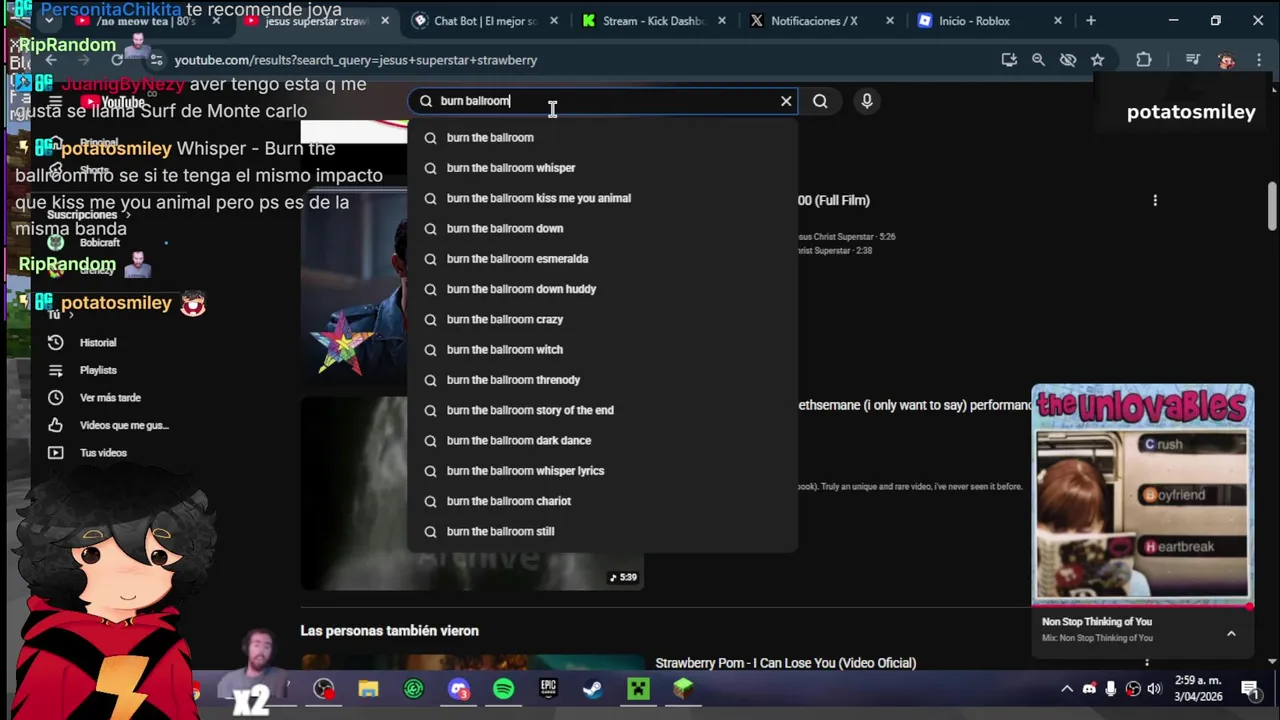Pick 'burn the ballroom story of the end'
This screenshot has width=1280, height=720.
602,410
